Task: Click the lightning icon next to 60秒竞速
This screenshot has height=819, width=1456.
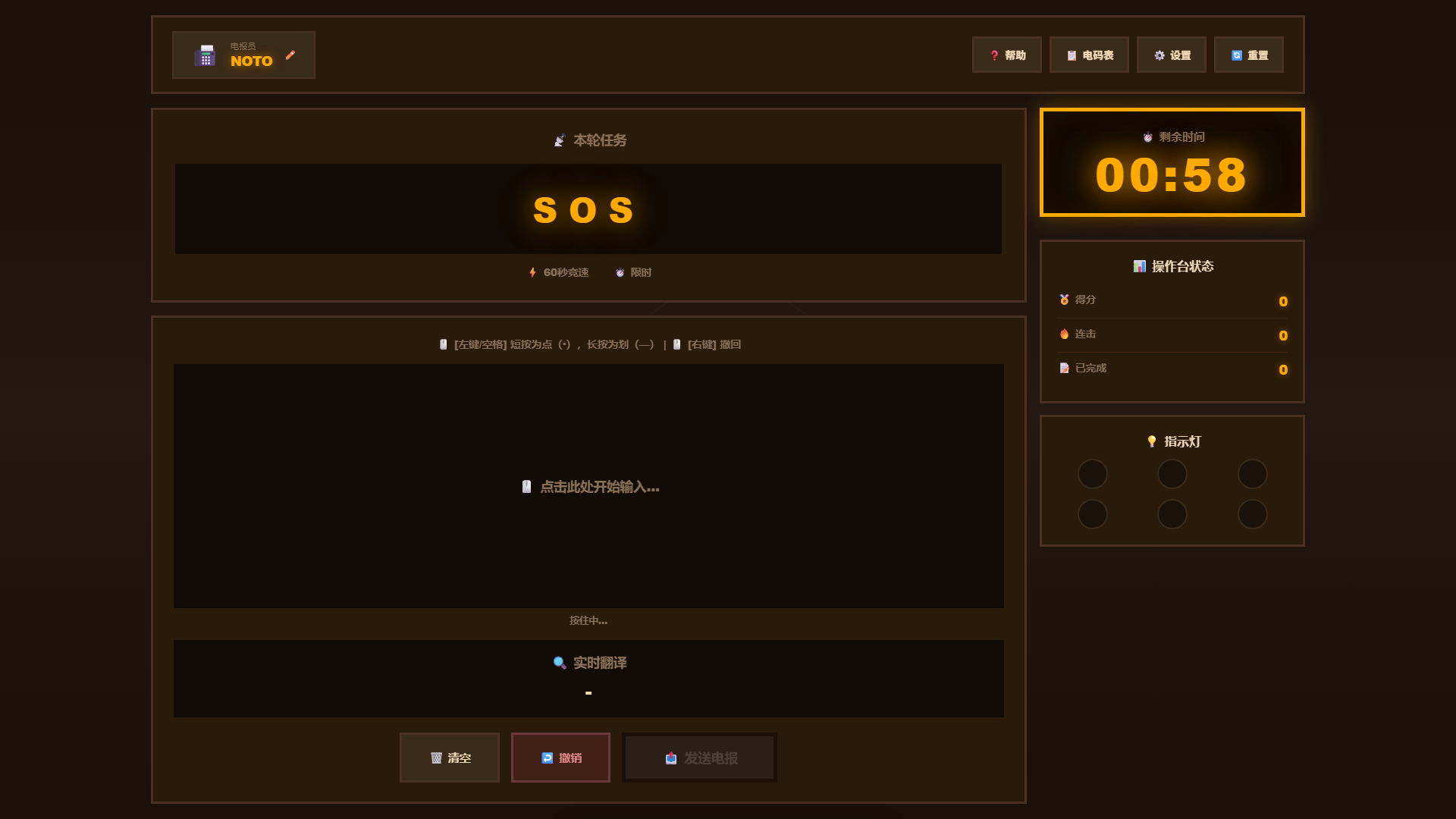Action: (x=532, y=272)
